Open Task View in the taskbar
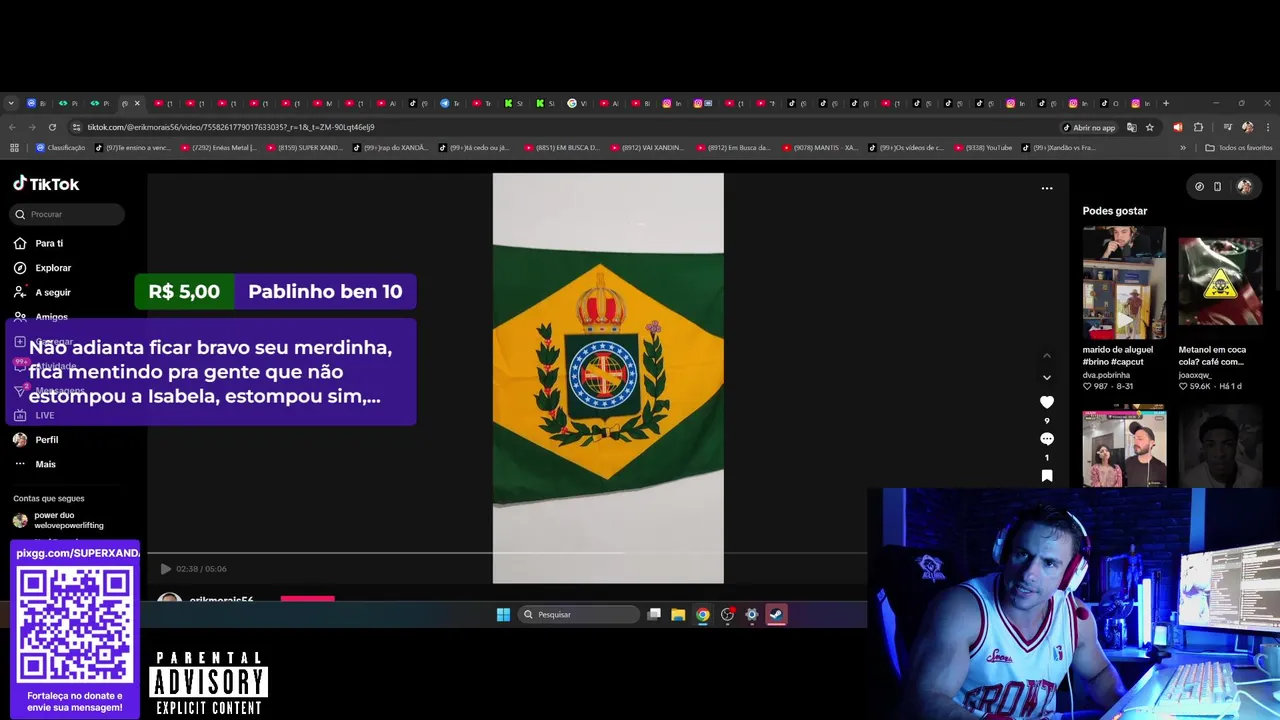This screenshot has width=1280, height=720. pyautogui.click(x=654, y=615)
